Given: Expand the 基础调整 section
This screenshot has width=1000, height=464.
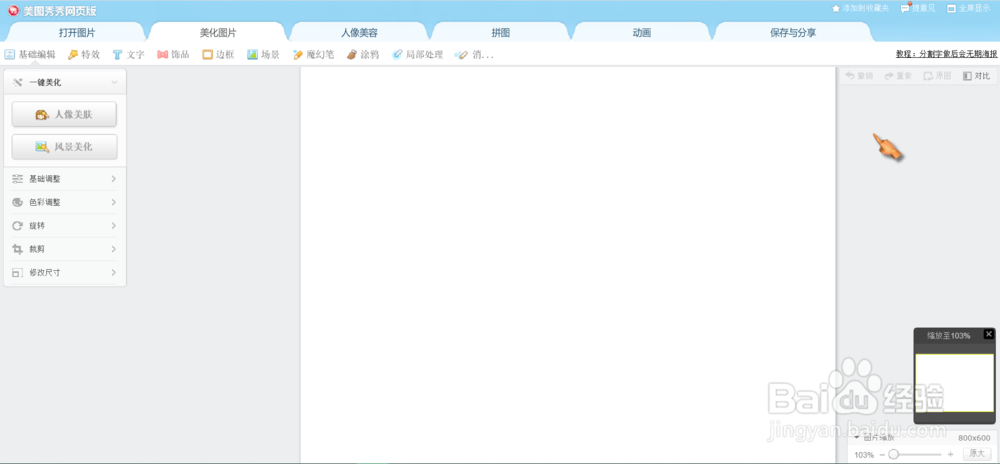Looking at the screenshot, I should coord(64,179).
